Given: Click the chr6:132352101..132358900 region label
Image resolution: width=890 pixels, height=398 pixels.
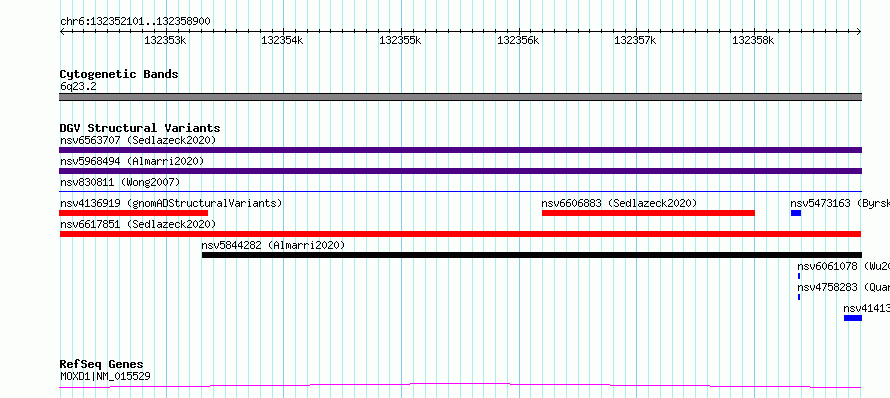Looking at the screenshot, I should pyautogui.click(x=135, y=22).
